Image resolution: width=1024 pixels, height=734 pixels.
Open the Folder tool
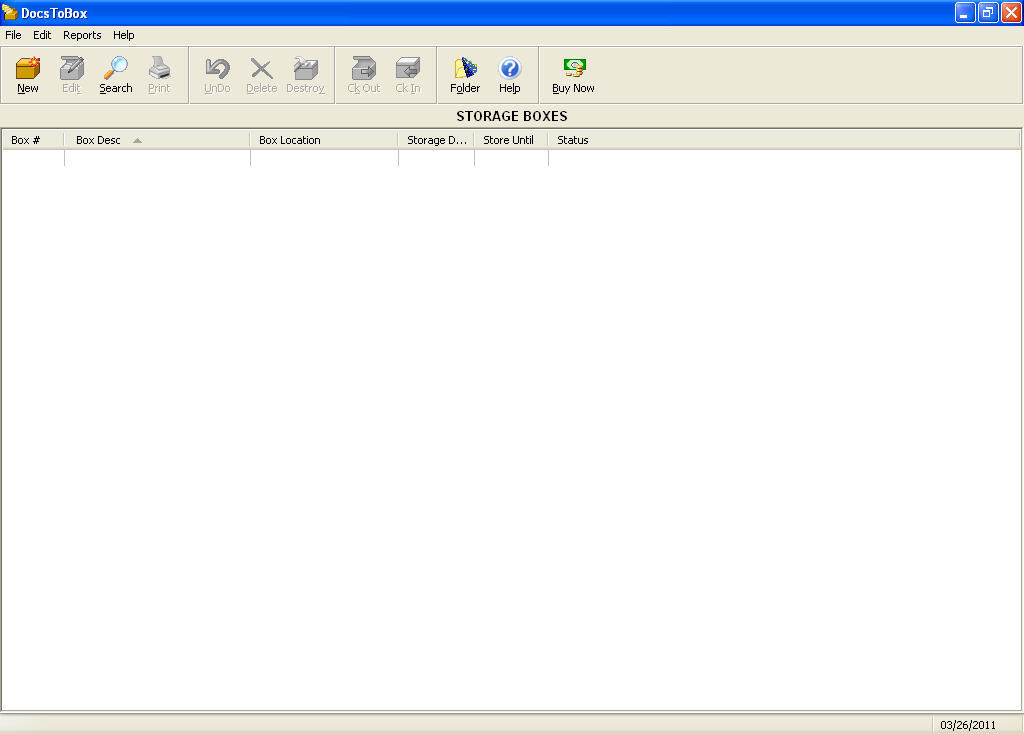465,74
